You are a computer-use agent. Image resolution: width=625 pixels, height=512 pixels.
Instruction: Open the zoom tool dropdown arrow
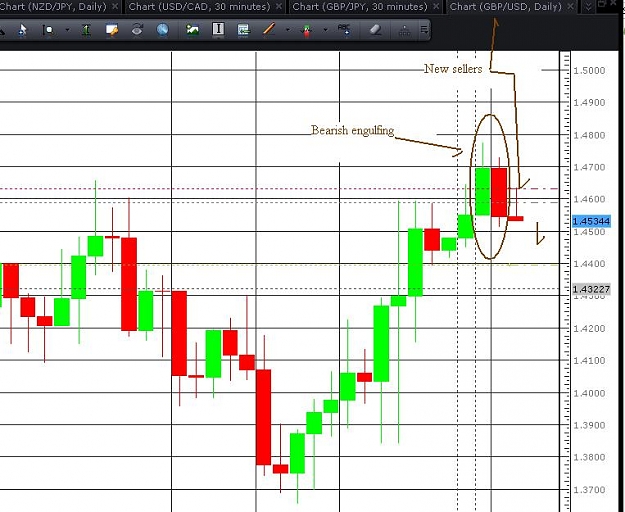pos(67,30)
